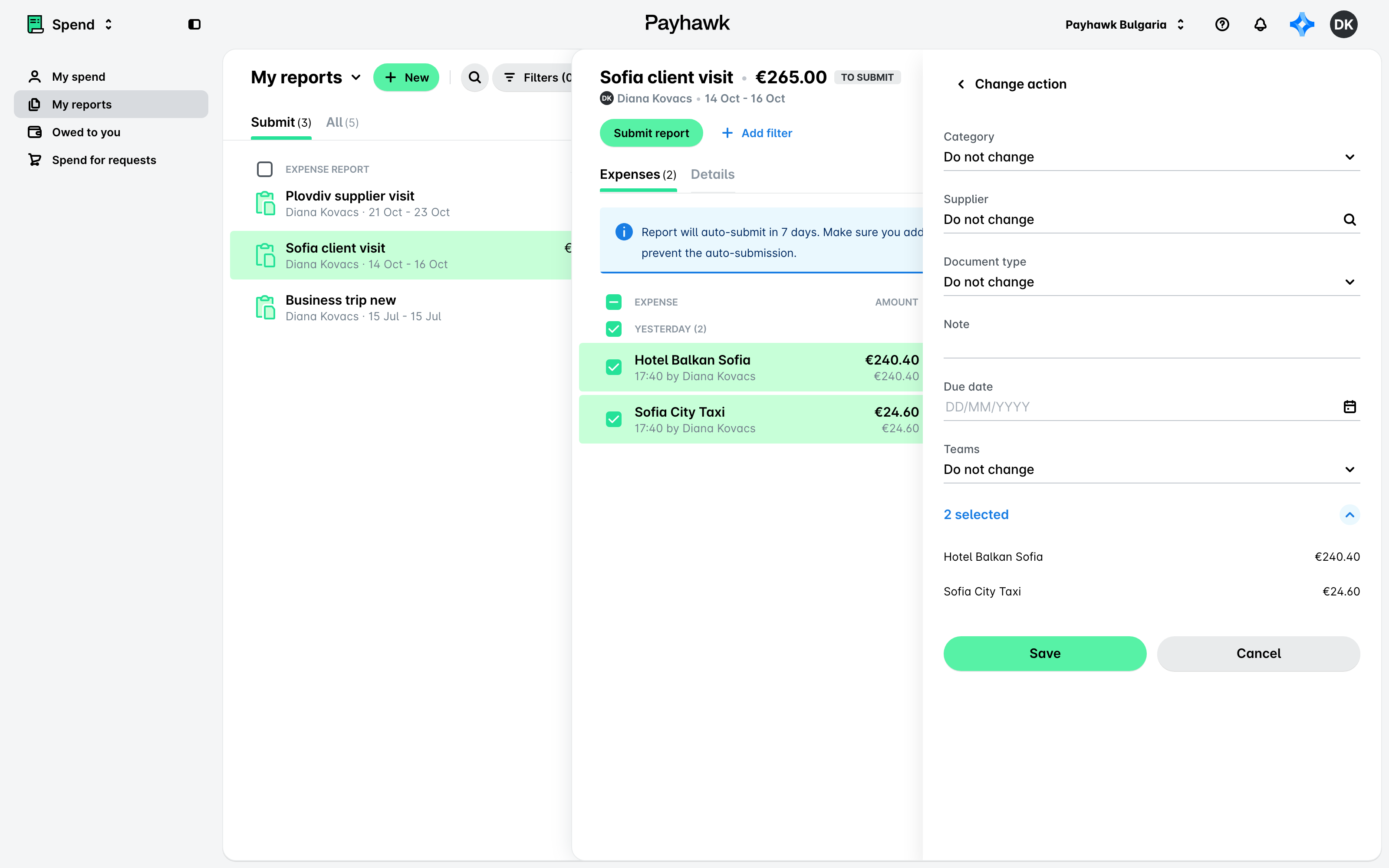
Task: Open the Teams dropdown
Action: (1152, 470)
